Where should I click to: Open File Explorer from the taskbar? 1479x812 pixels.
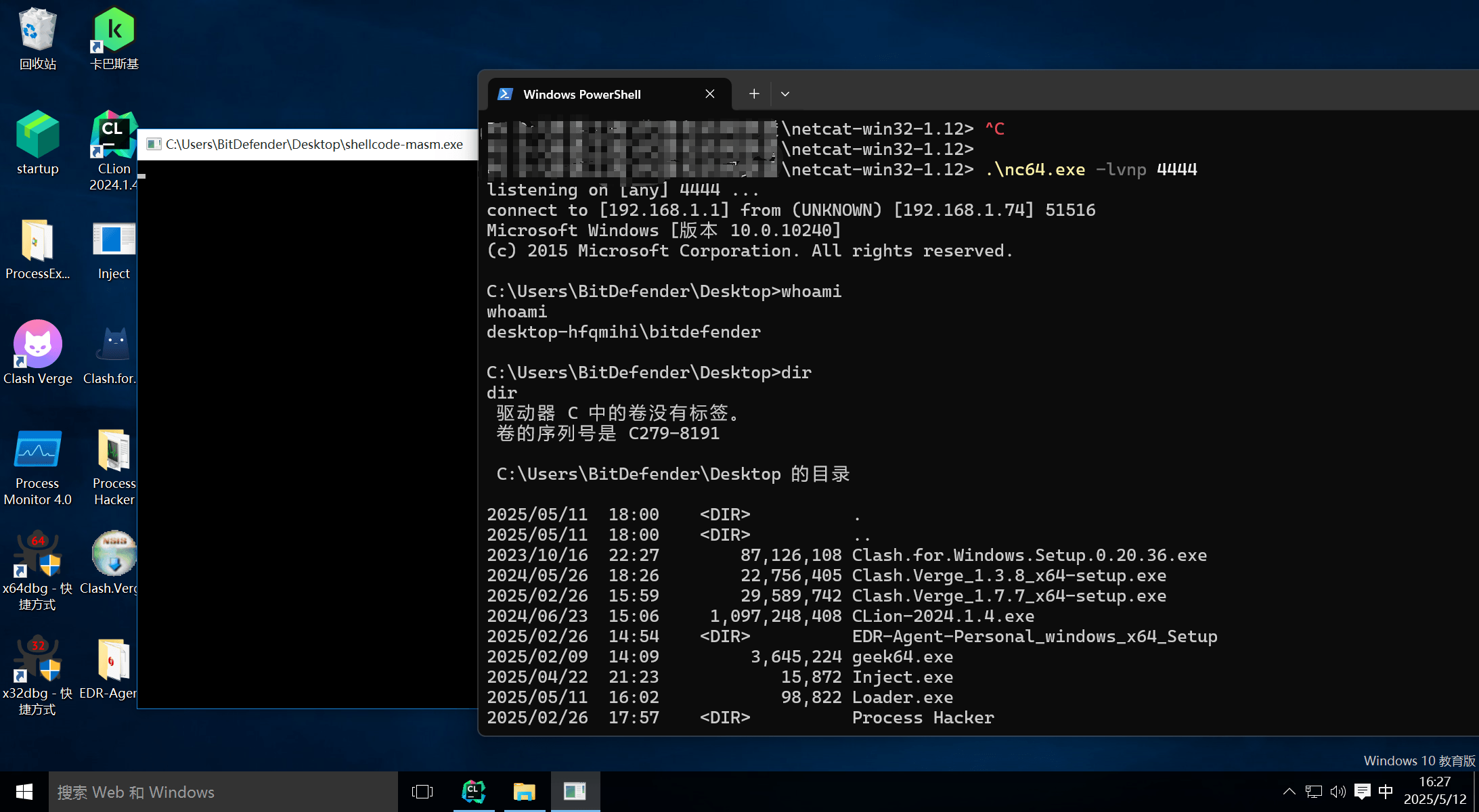(x=524, y=791)
